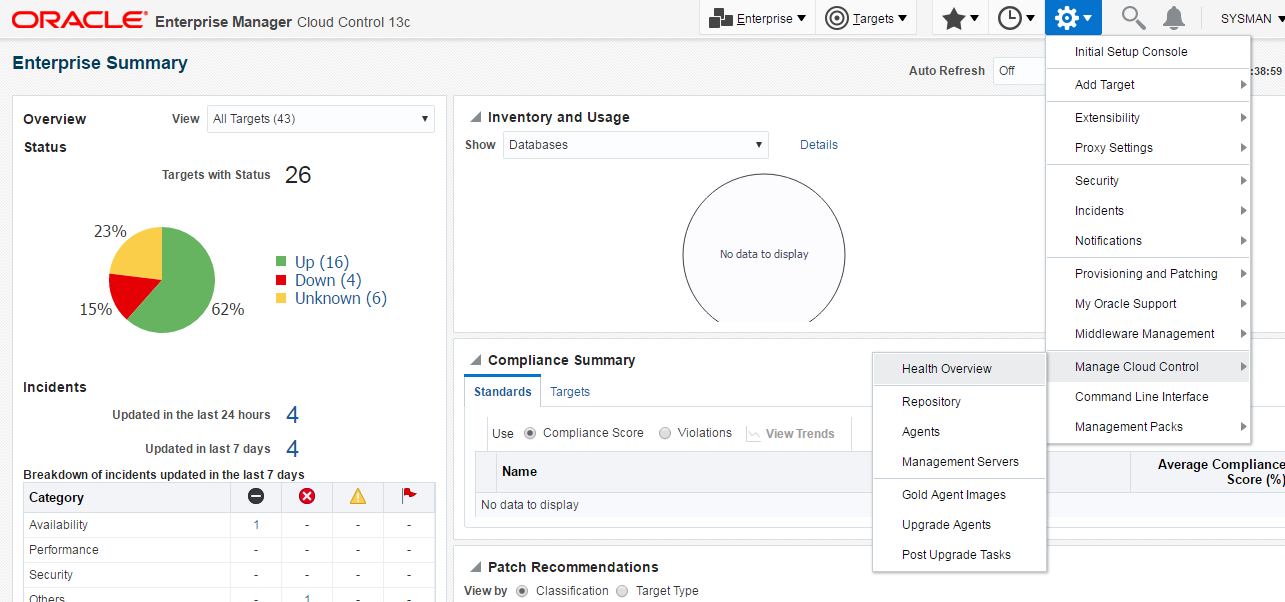Click the search magnifier icon
Screen dimensions: 1285x602
click(1132, 18)
